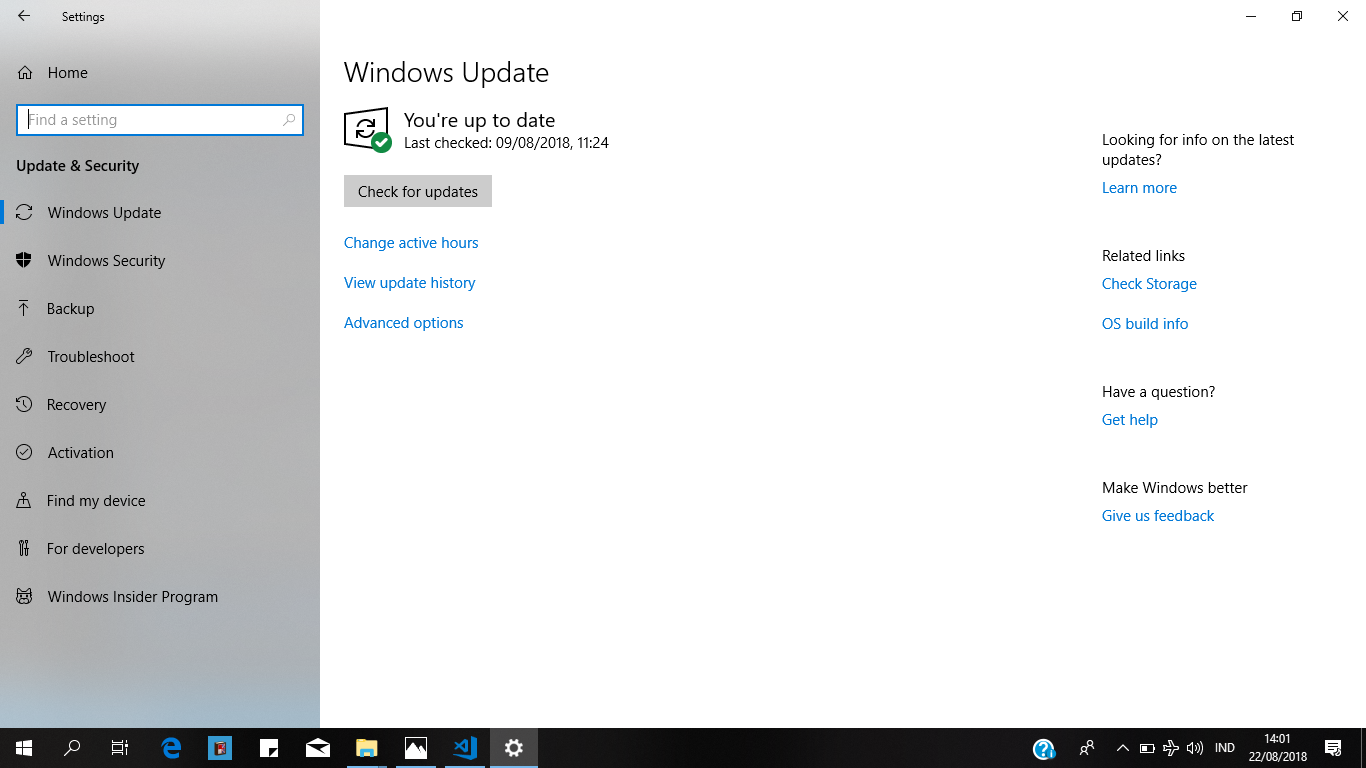Open the Backup settings section

click(x=160, y=308)
